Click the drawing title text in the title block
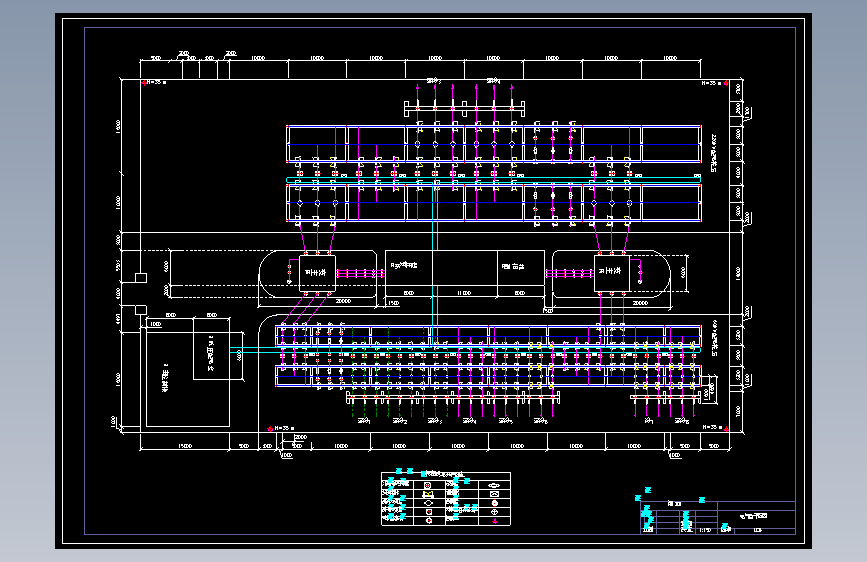867x562 pixels. (x=753, y=516)
